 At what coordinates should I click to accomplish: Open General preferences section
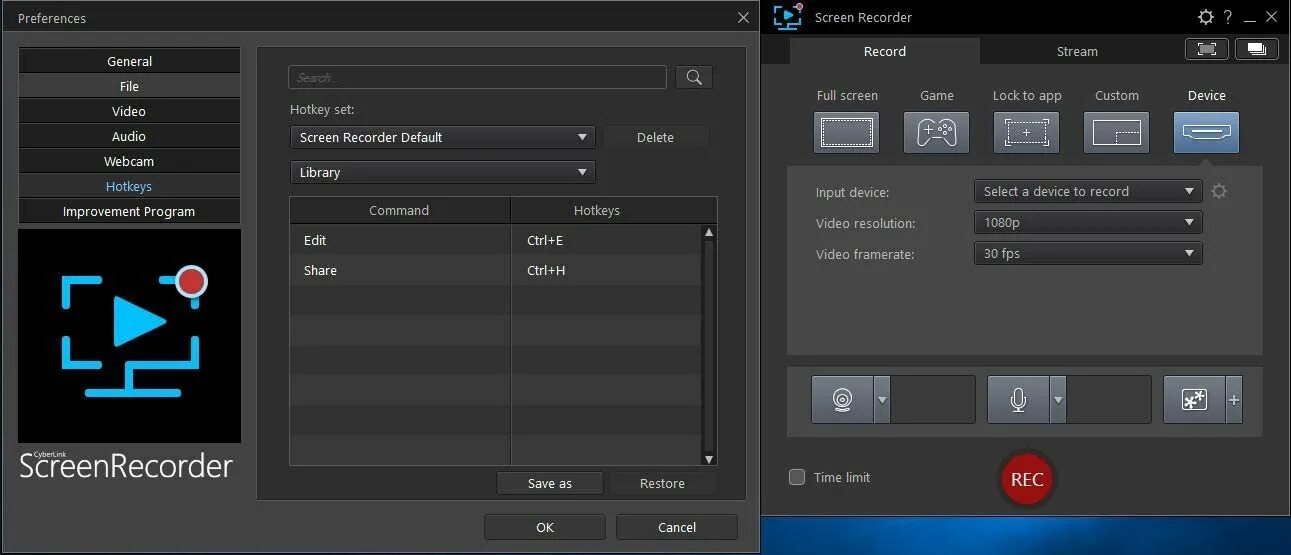click(x=129, y=61)
